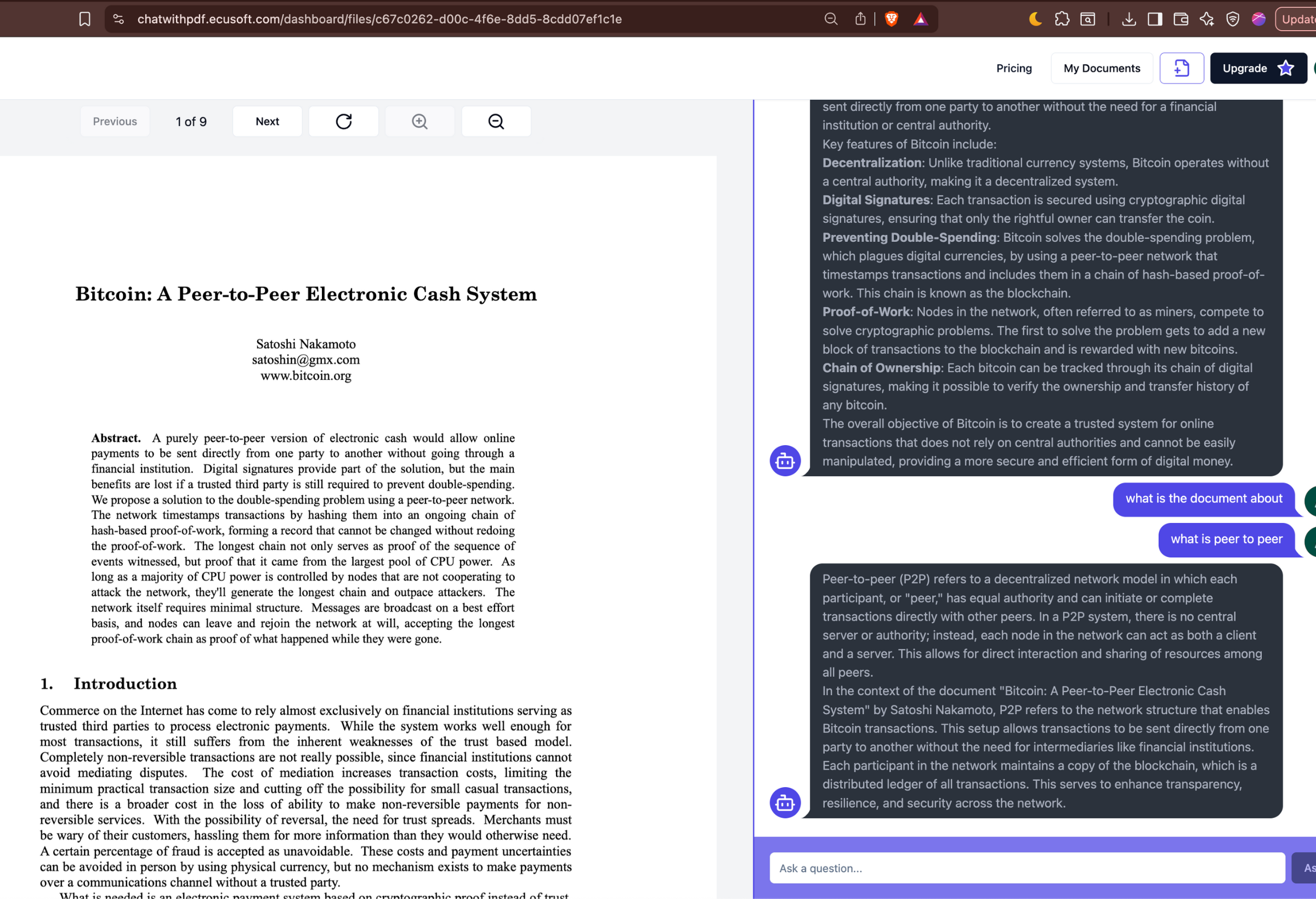Viewport: 1316px width, 899px height.
Task: Zoom out of the PDF document
Action: (496, 121)
